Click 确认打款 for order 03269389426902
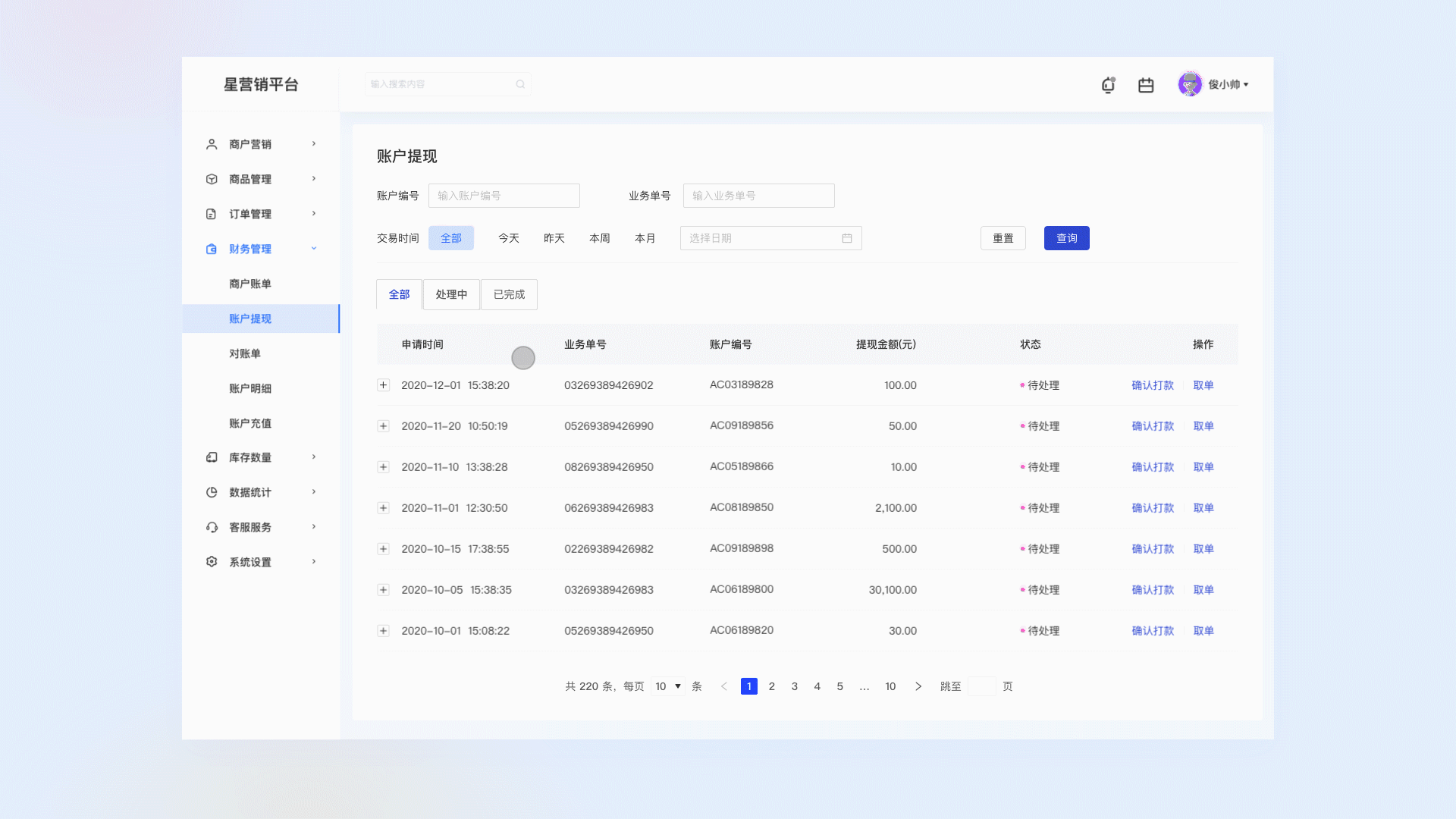This screenshot has height=819, width=1456. 1152,385
